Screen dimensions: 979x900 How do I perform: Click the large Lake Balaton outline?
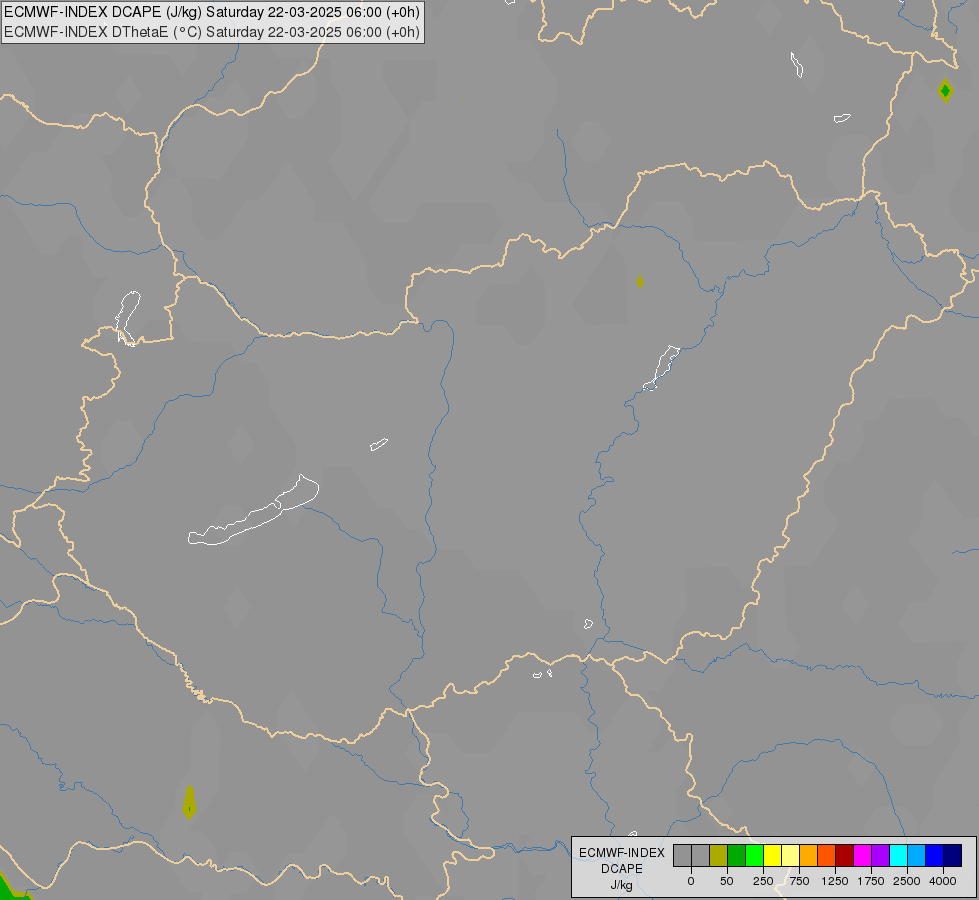(253, 510)
